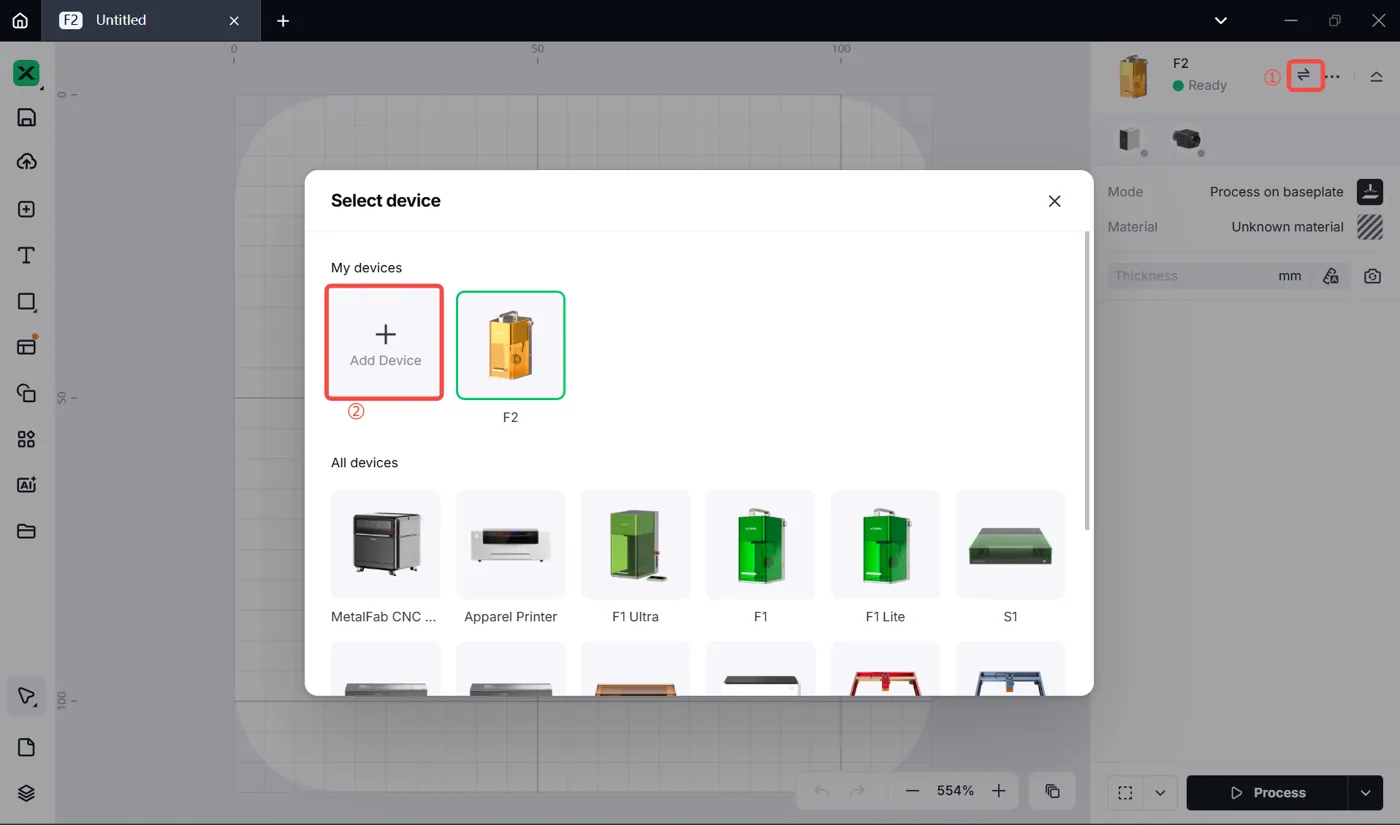Click the framing marquee icon beside Process
Image resolution: width=1400 pixels, height=825 pixels.
pyautogui.click(x=1126, y=793)
